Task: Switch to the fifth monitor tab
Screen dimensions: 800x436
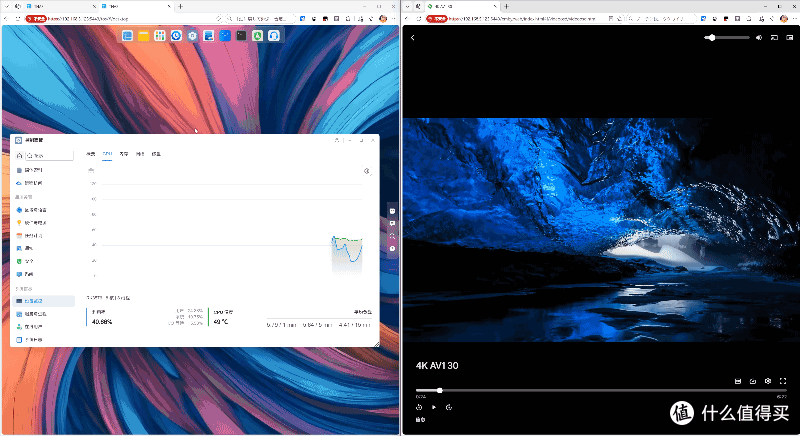Action: point(156,154)
